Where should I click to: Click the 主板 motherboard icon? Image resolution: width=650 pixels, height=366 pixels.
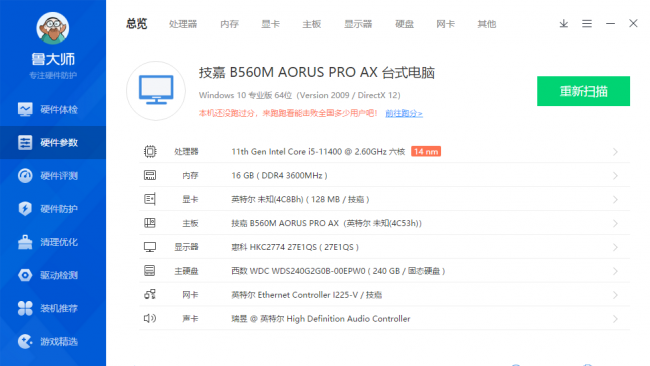point(150,223)
